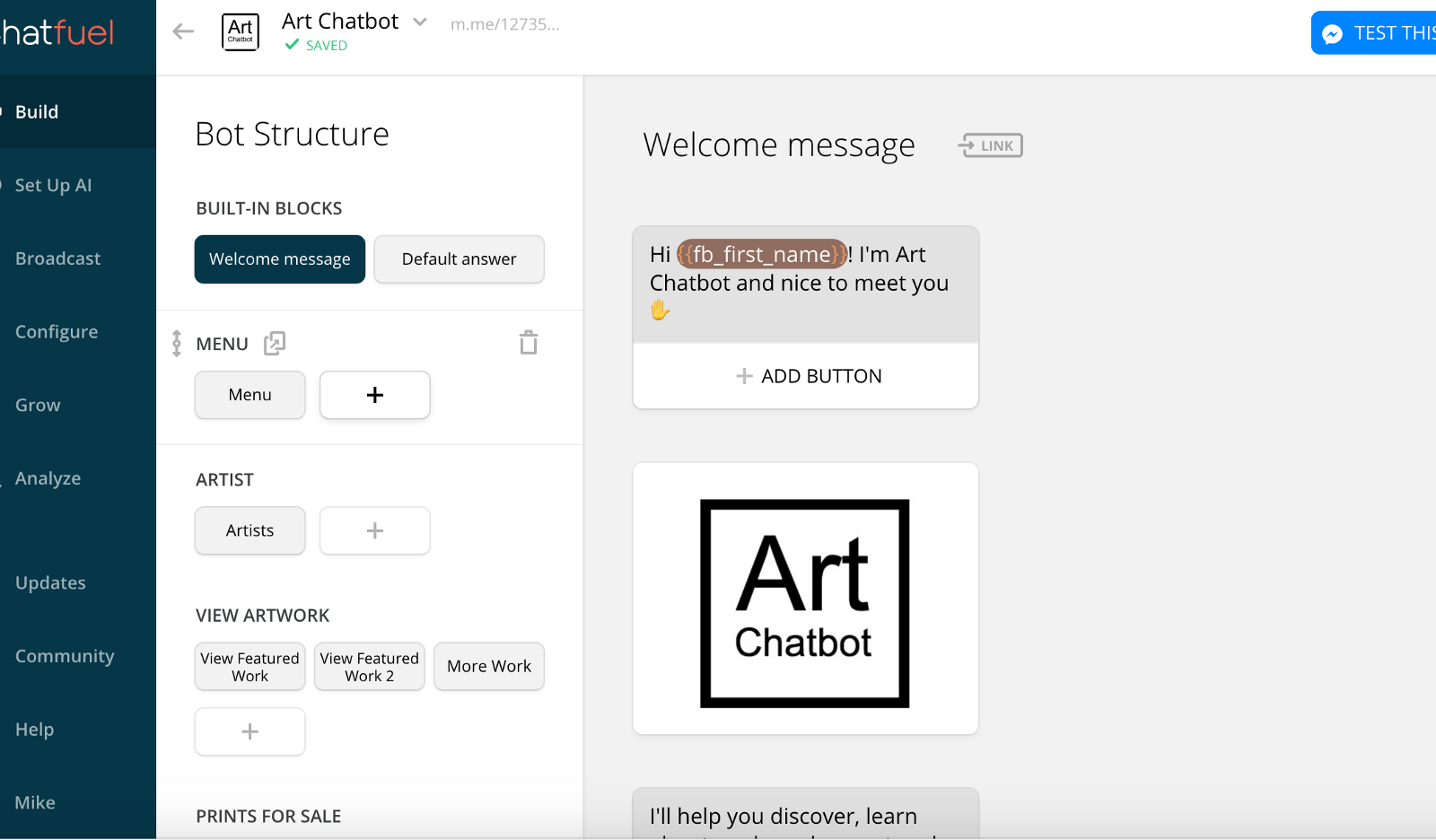Open the m.me bot link

(504, 24)
